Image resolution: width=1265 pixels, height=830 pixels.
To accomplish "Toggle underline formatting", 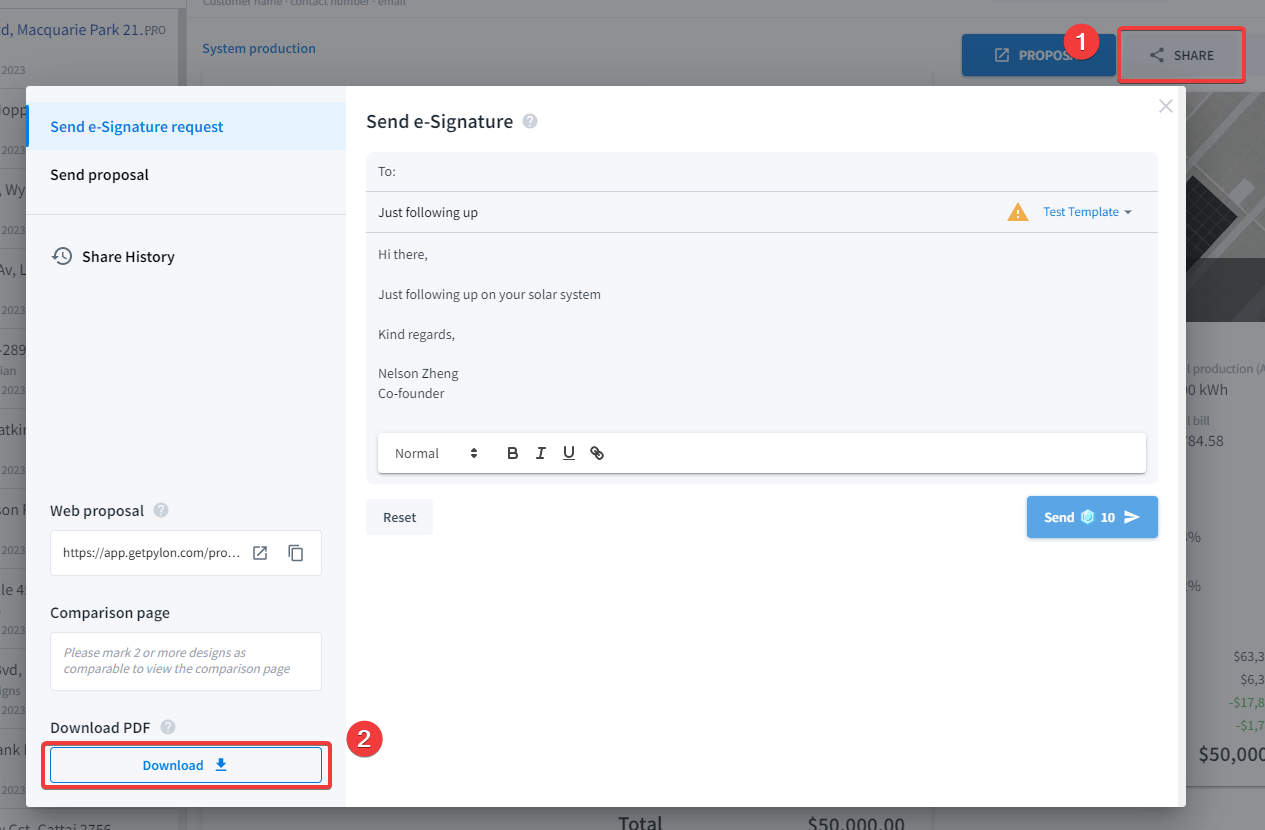I will click(x=569, y=453).
